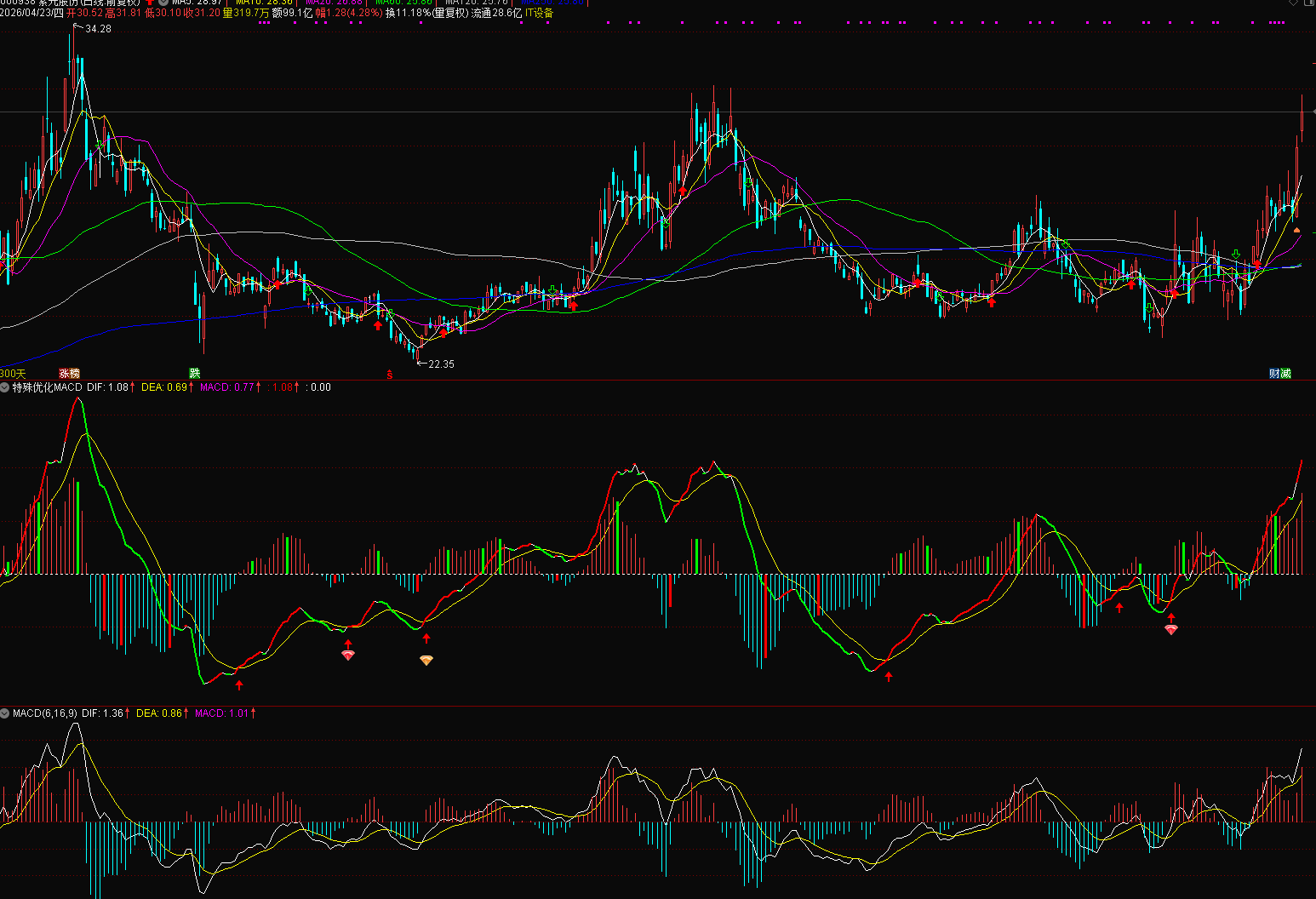This screenshot has width=1316, height=899.
Task: Click the red cross icon beside stock name
Action: pyautogui.click(x=150, y=3)
